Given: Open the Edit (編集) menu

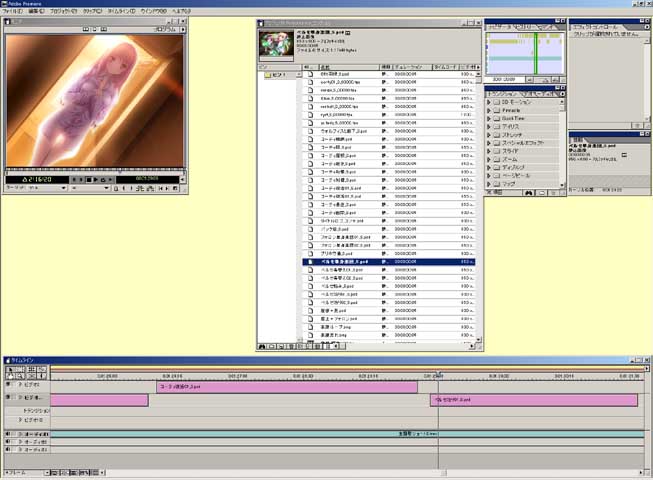Looking at the screenshot, I should [36, 11].
